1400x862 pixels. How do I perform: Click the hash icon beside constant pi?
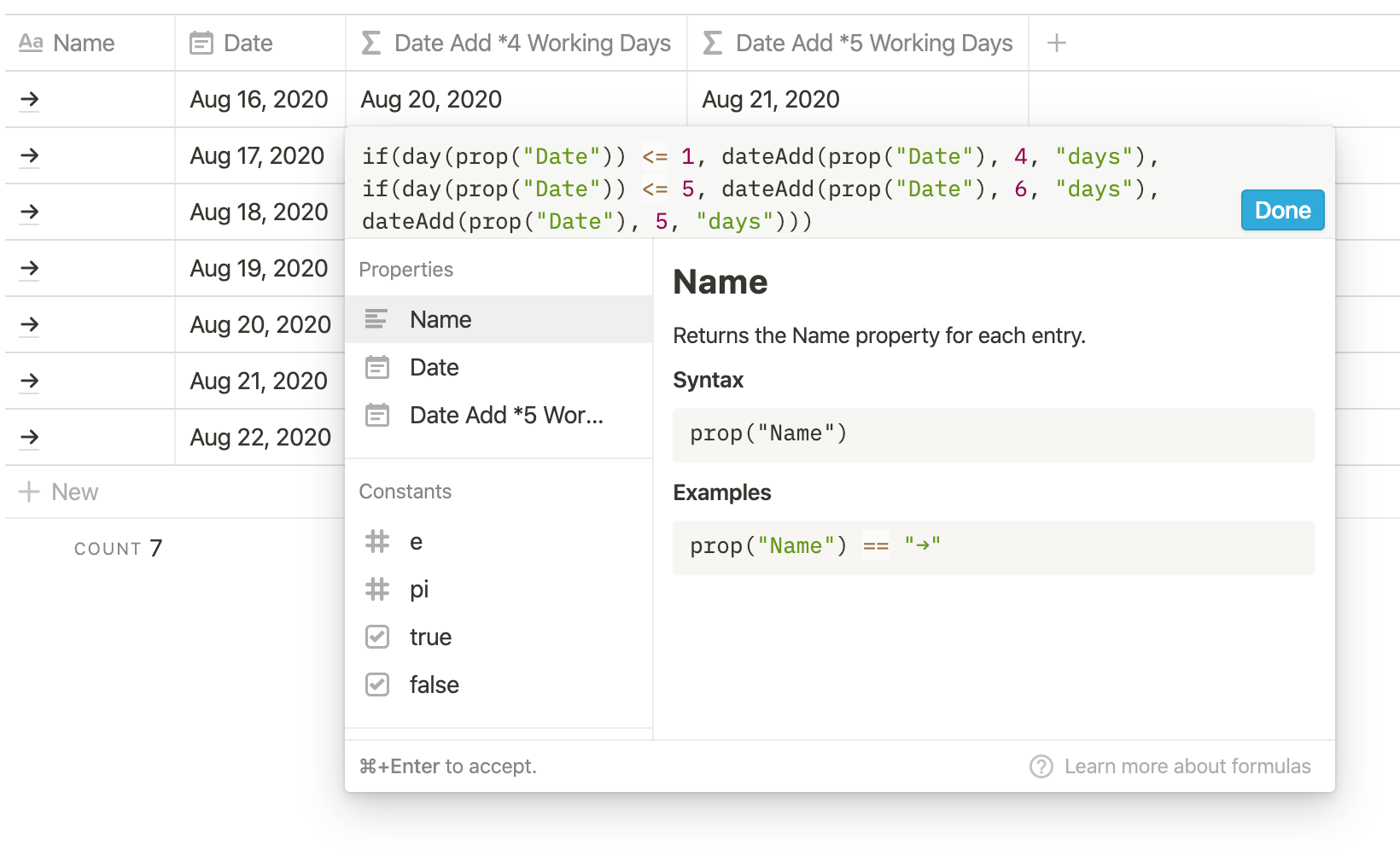coord(376,589)
